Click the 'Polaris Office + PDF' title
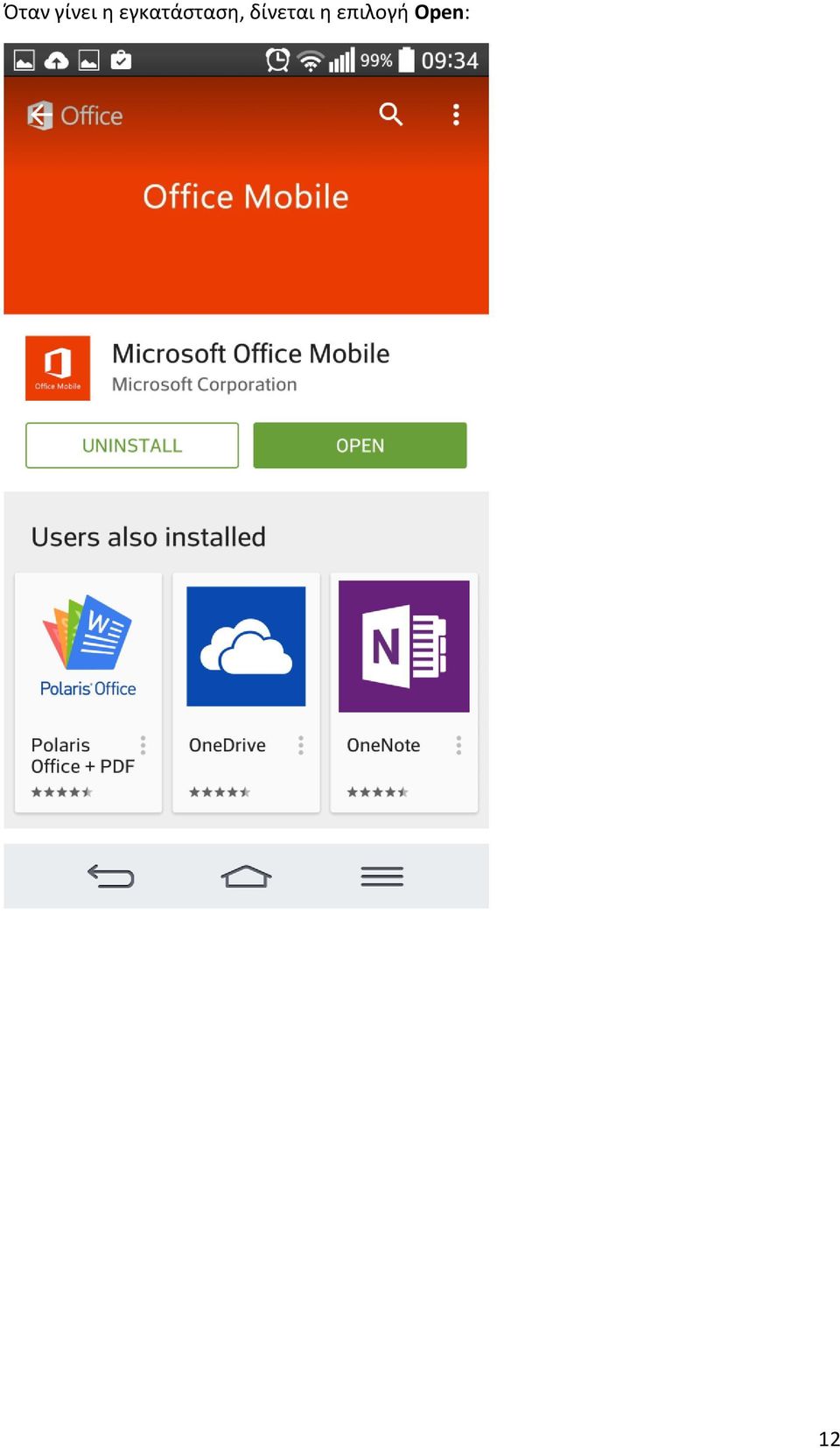 [x=83, y=756]
